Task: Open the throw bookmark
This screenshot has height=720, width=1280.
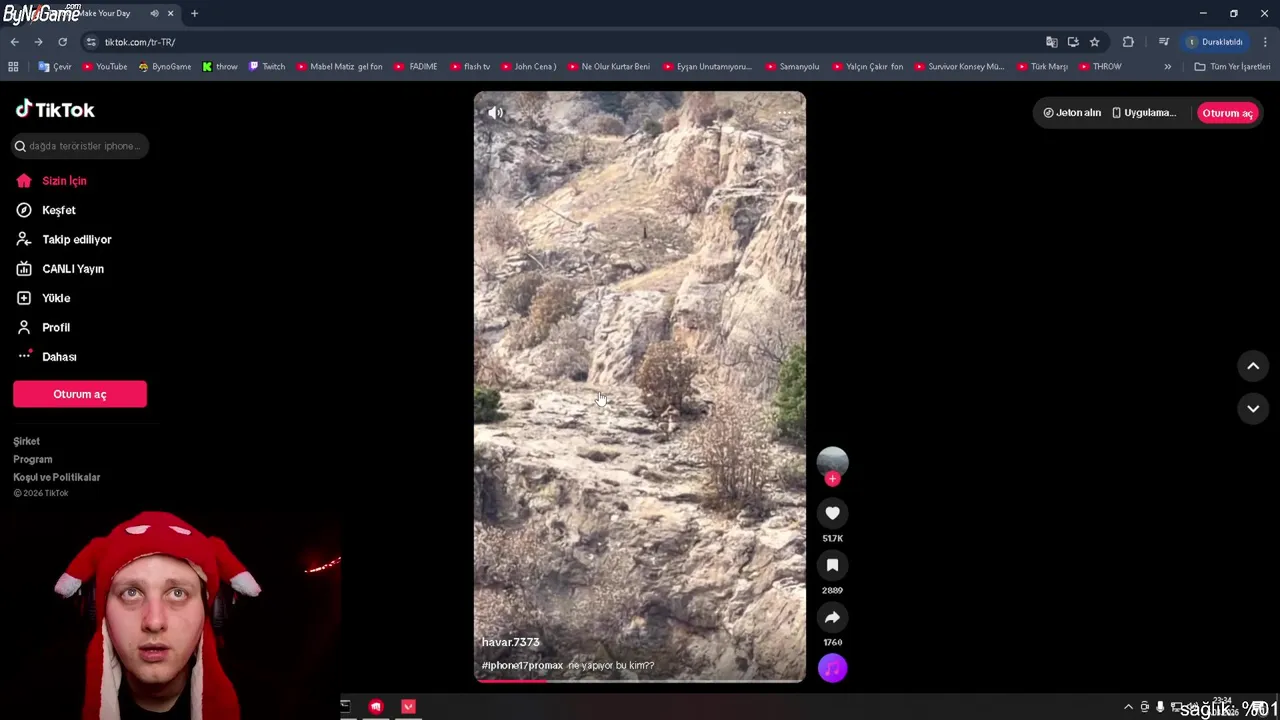Action: point(220,67)
